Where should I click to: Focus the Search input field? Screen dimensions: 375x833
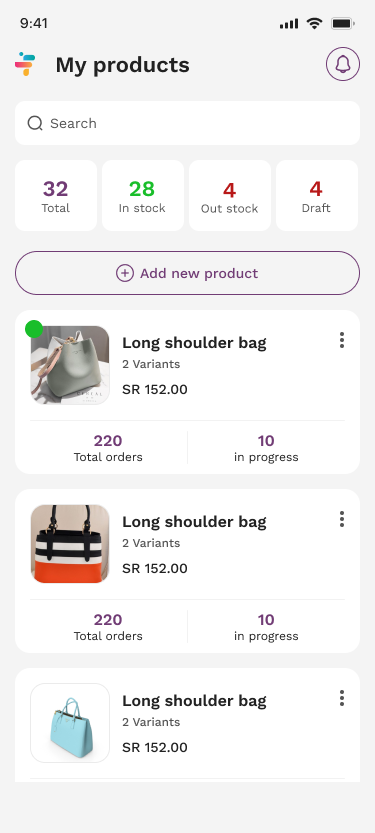tap(188, 123)
